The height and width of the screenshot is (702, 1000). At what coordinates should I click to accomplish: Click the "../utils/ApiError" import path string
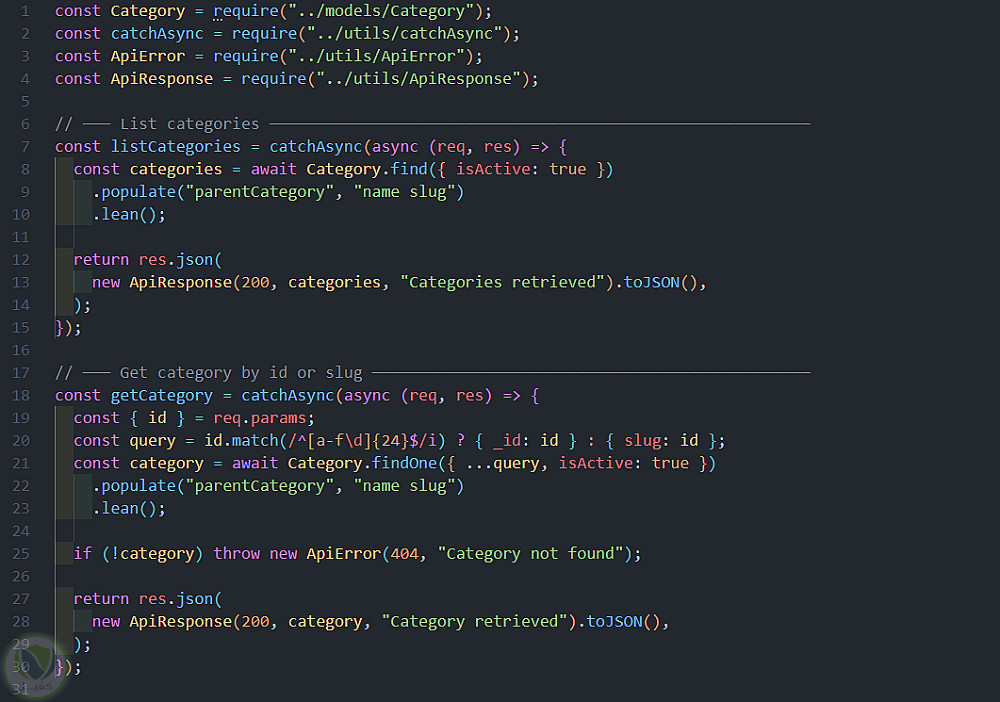click(x=376, y=57)
